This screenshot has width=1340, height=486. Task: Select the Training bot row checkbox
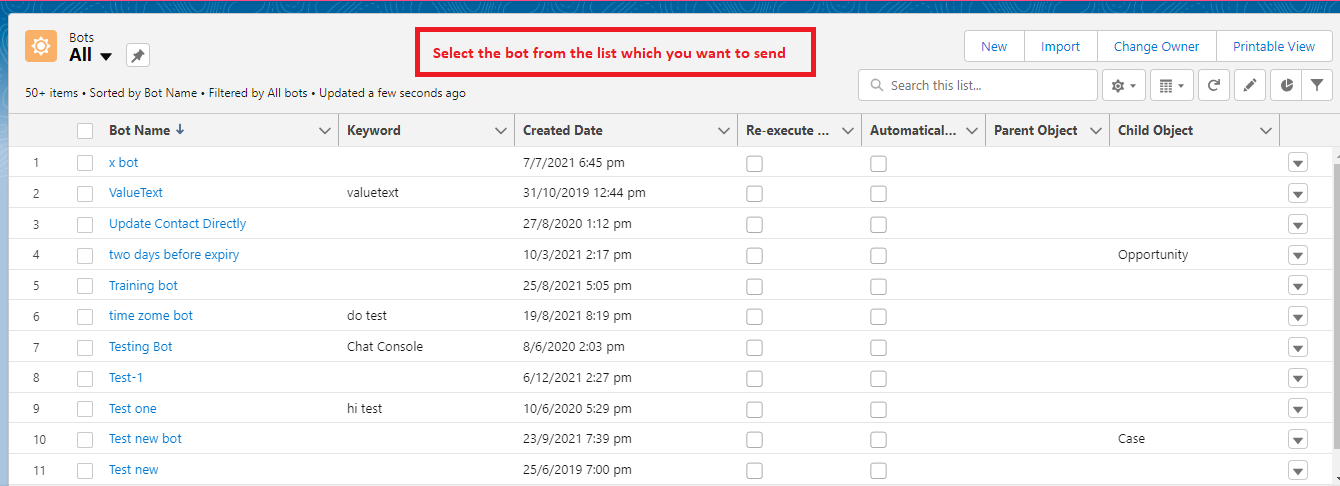[85, 286]
